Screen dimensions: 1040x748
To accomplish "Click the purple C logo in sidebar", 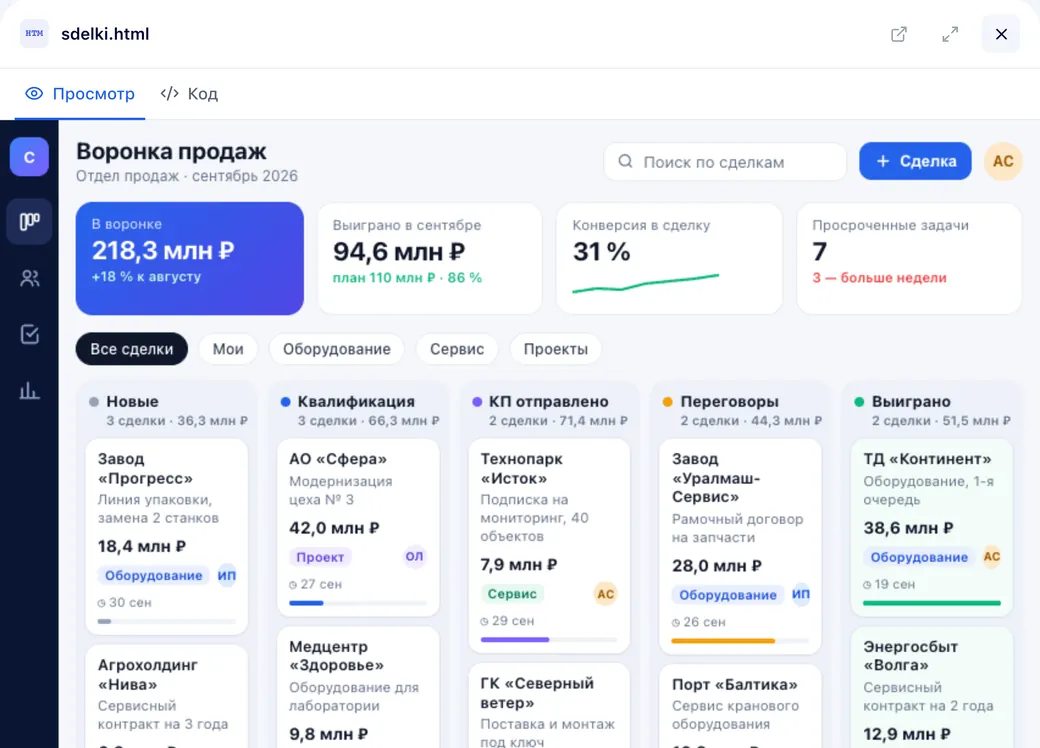I will click(x=29, y=157).
